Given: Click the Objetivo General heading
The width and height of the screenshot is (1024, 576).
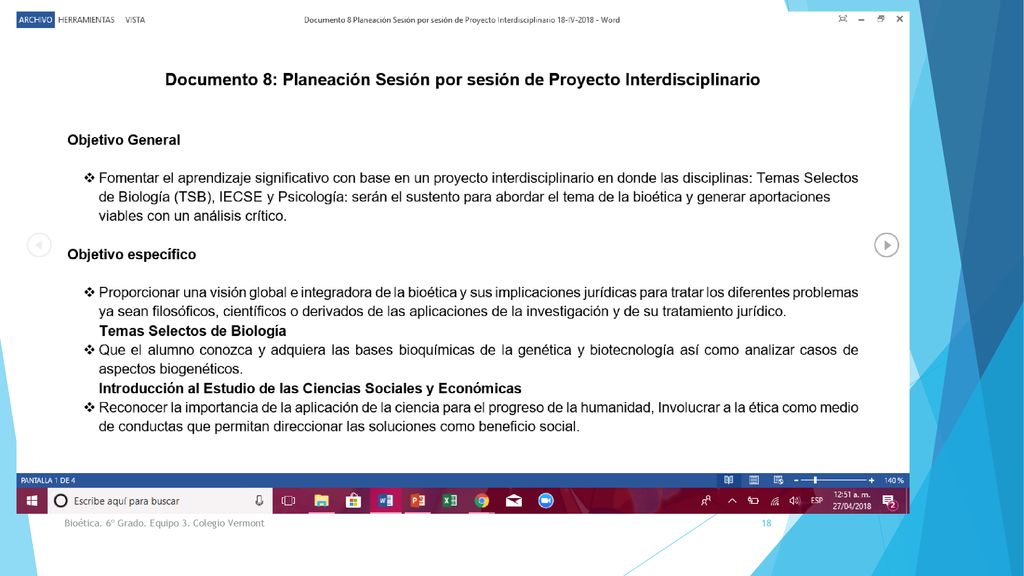Looking at the screenshot, I should 123,140.
